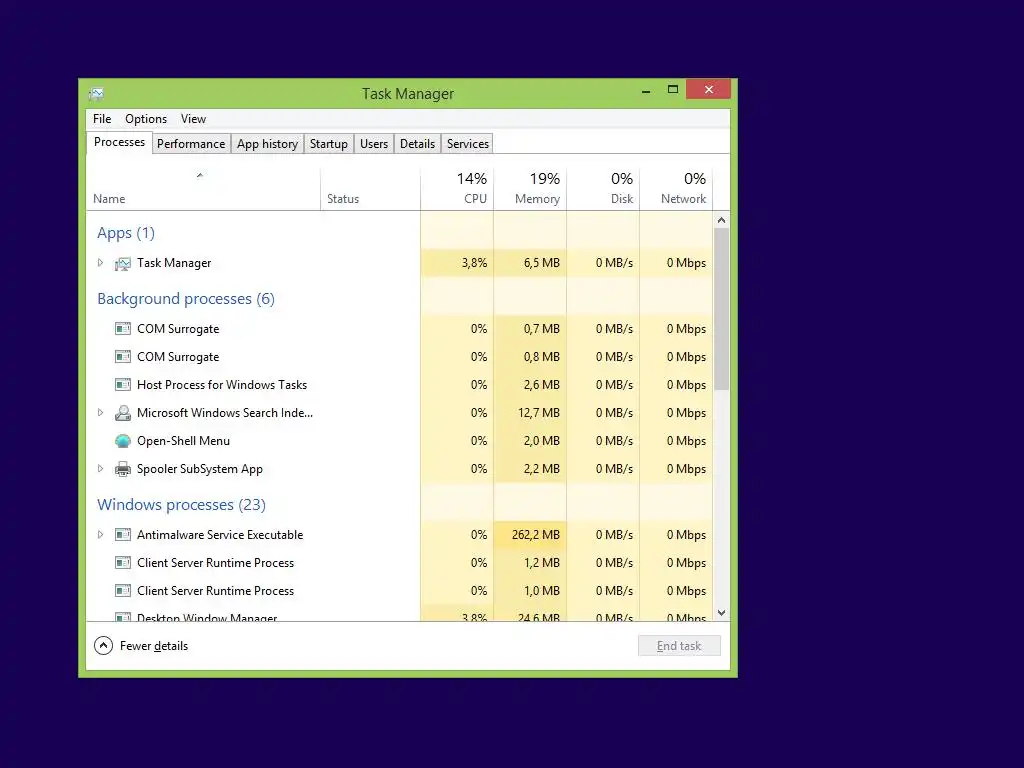Image resolution: width=1024 pixels, height=768 pixels.
Task: Select Client Server Runtime Process with 1,2 MB
Action: [x=400, y=562]
